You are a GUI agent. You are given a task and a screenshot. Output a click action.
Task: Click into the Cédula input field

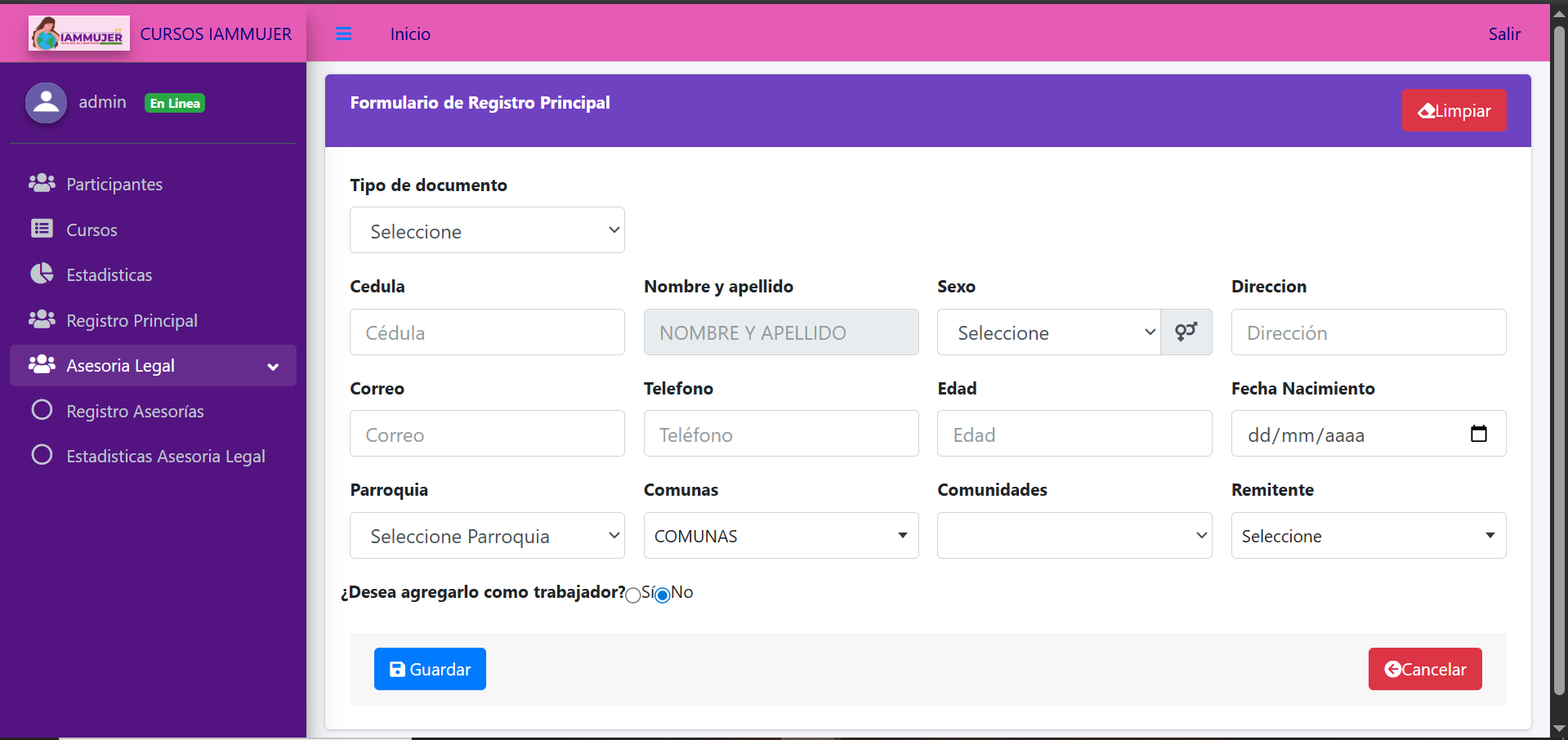pyautogui.click(x=487, y=332)
